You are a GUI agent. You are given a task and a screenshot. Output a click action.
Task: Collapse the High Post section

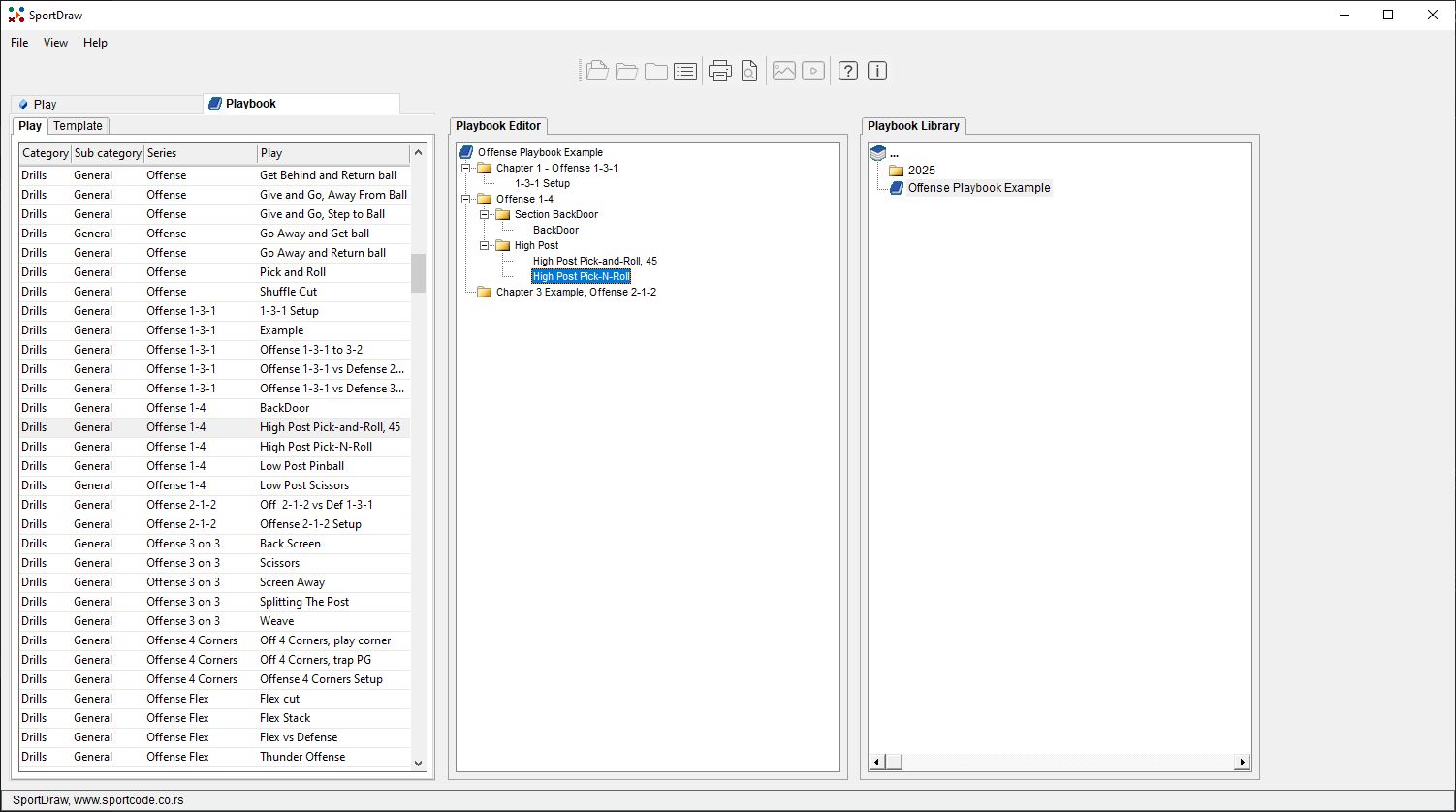484,245
